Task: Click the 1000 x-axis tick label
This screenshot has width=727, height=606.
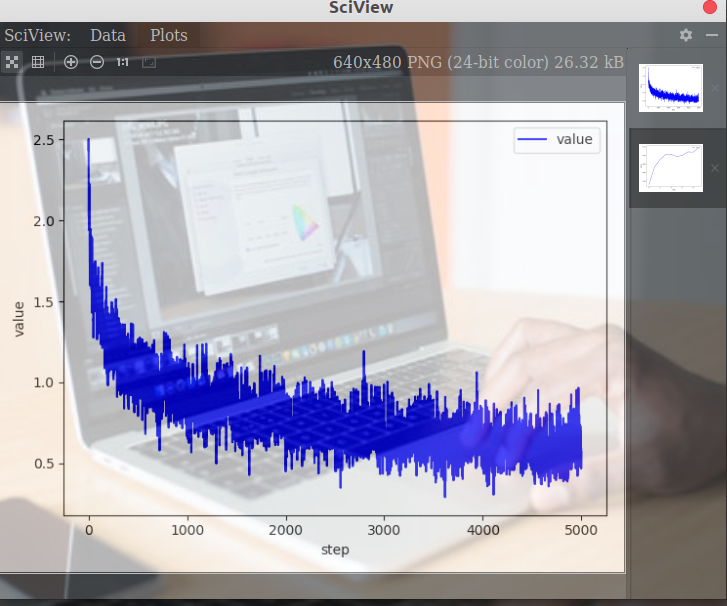Action: tap(187, 530)
